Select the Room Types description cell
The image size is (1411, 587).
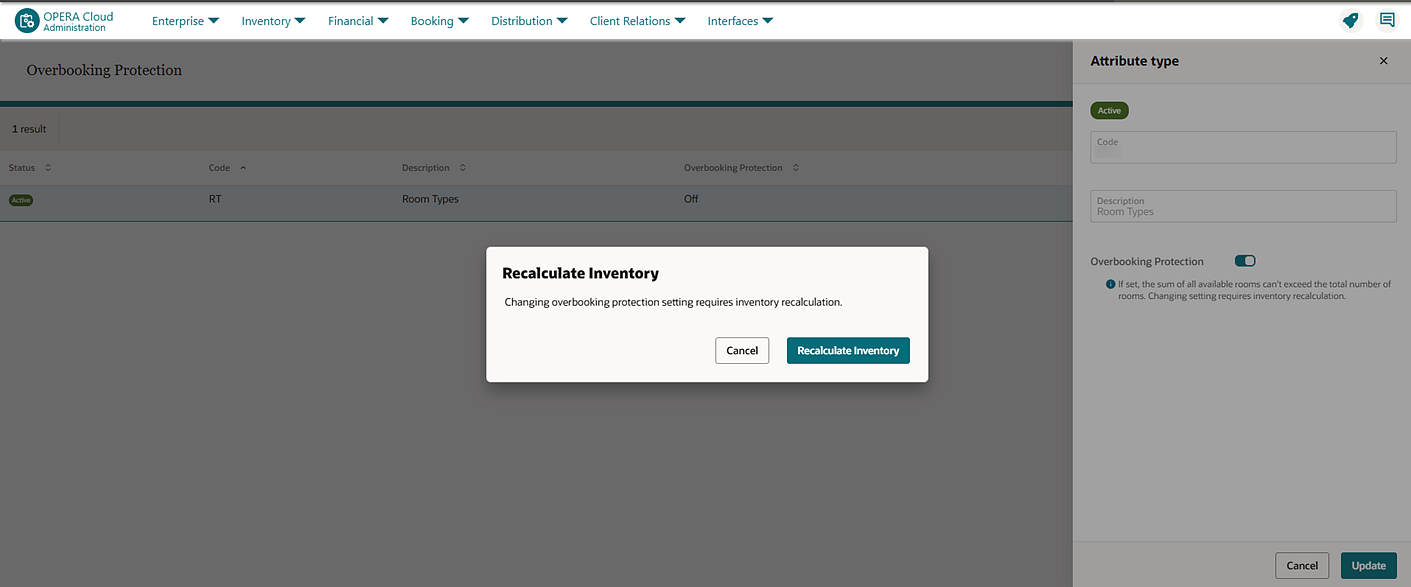tap(430, 199)
